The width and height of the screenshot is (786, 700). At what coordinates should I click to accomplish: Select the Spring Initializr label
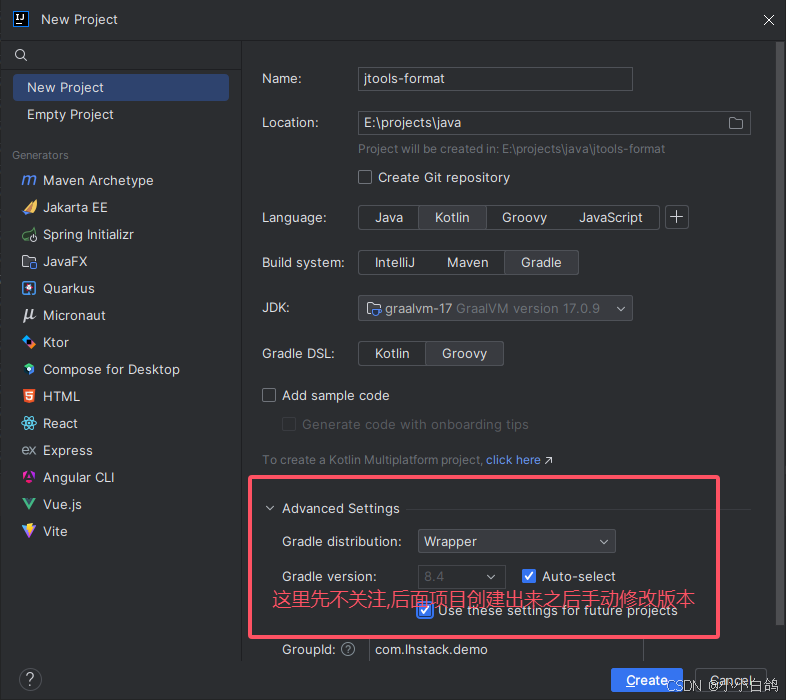point(88,234)
